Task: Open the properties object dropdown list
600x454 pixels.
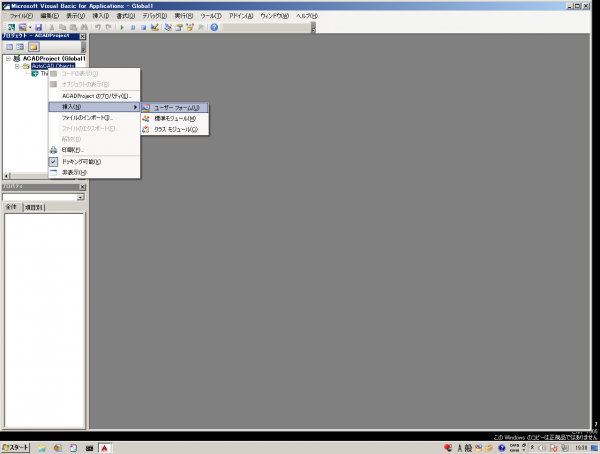Action: point(79,197)
